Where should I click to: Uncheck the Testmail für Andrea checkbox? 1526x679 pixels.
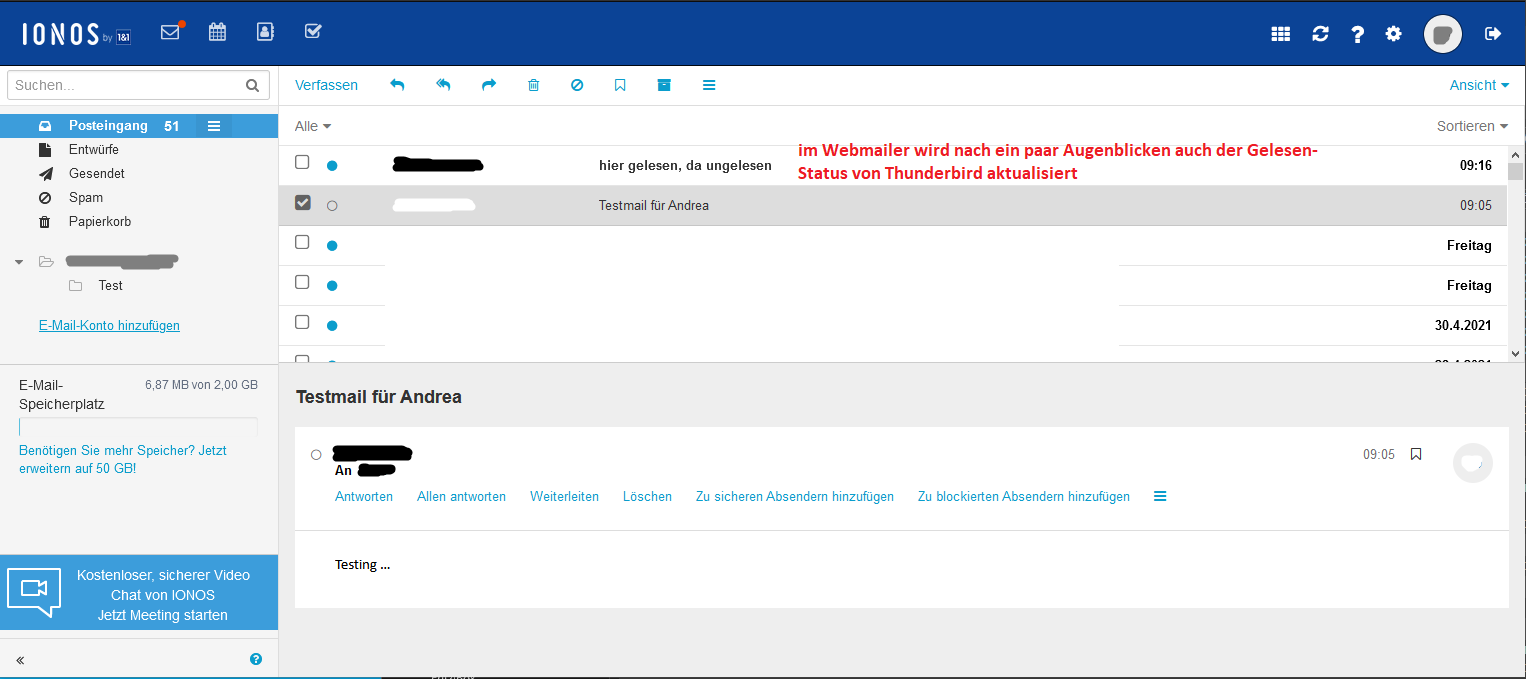tap(302, 203)
